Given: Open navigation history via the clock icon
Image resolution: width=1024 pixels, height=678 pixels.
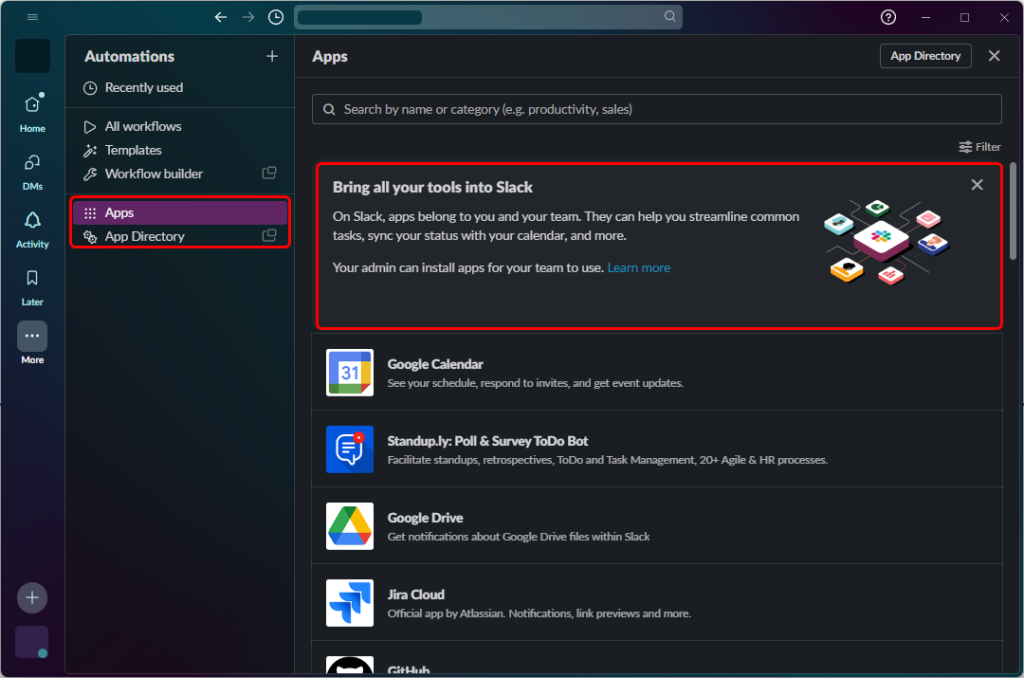Looking at the screenshot, I should [x=275, y=17].
